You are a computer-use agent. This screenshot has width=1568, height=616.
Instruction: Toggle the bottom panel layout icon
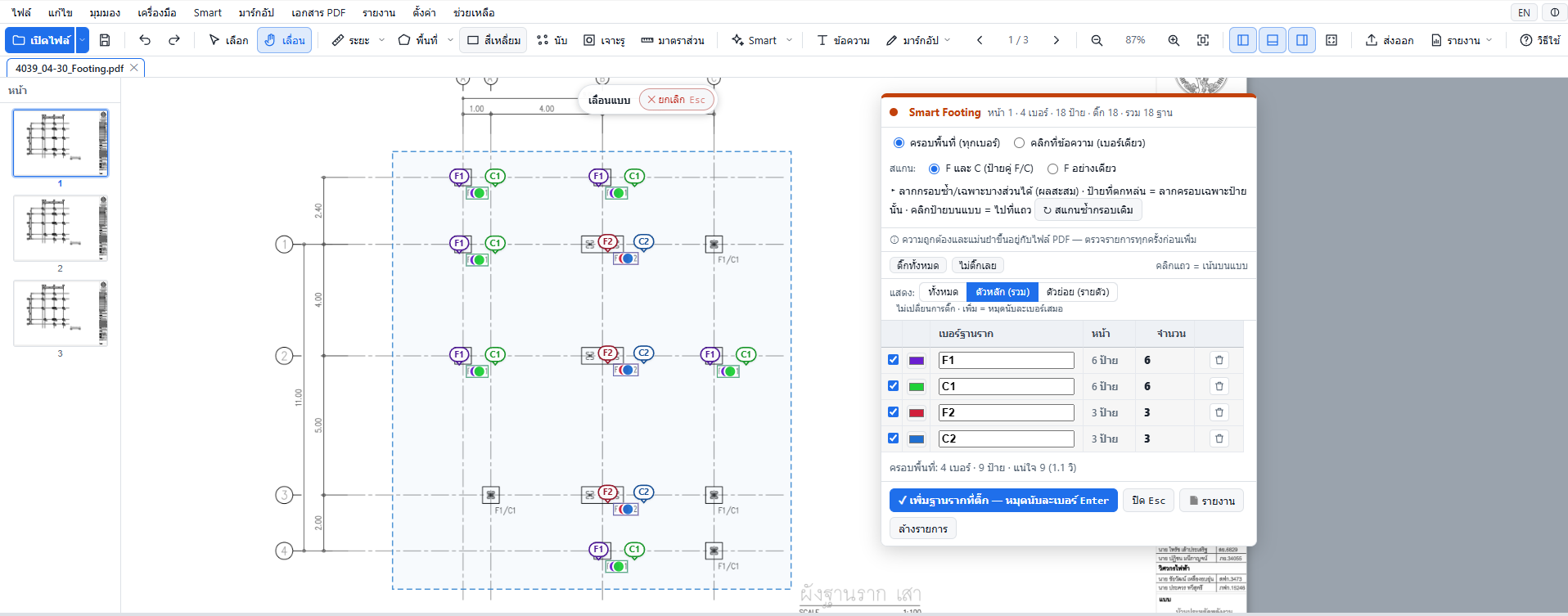[1273, 40]
